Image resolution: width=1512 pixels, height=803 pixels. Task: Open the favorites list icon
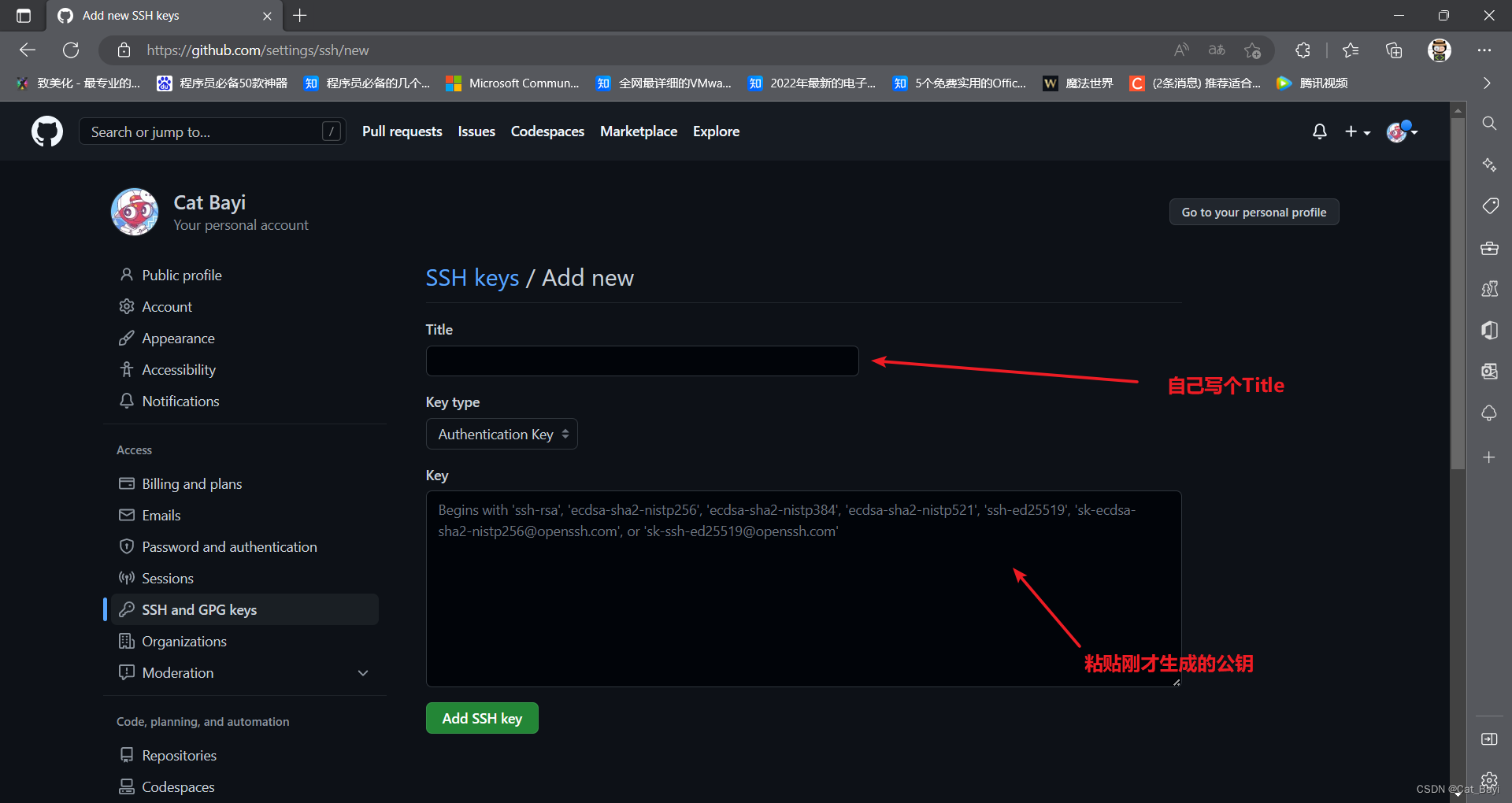pos(1351,50)
